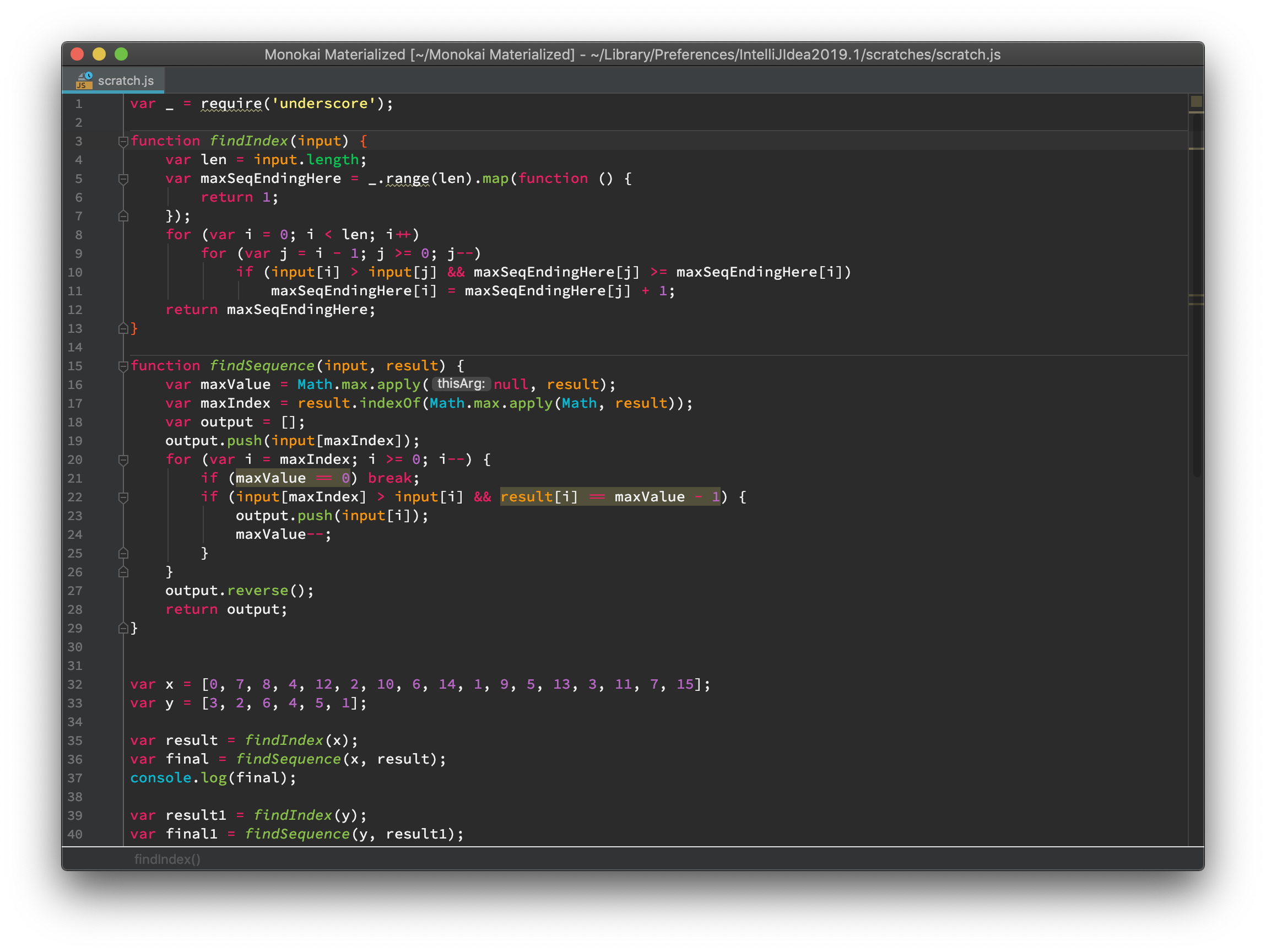Viewport: 1266px width, 952px height.
Task: Collapse the findIndex function fold marker
Action: (x=123, y=141)
